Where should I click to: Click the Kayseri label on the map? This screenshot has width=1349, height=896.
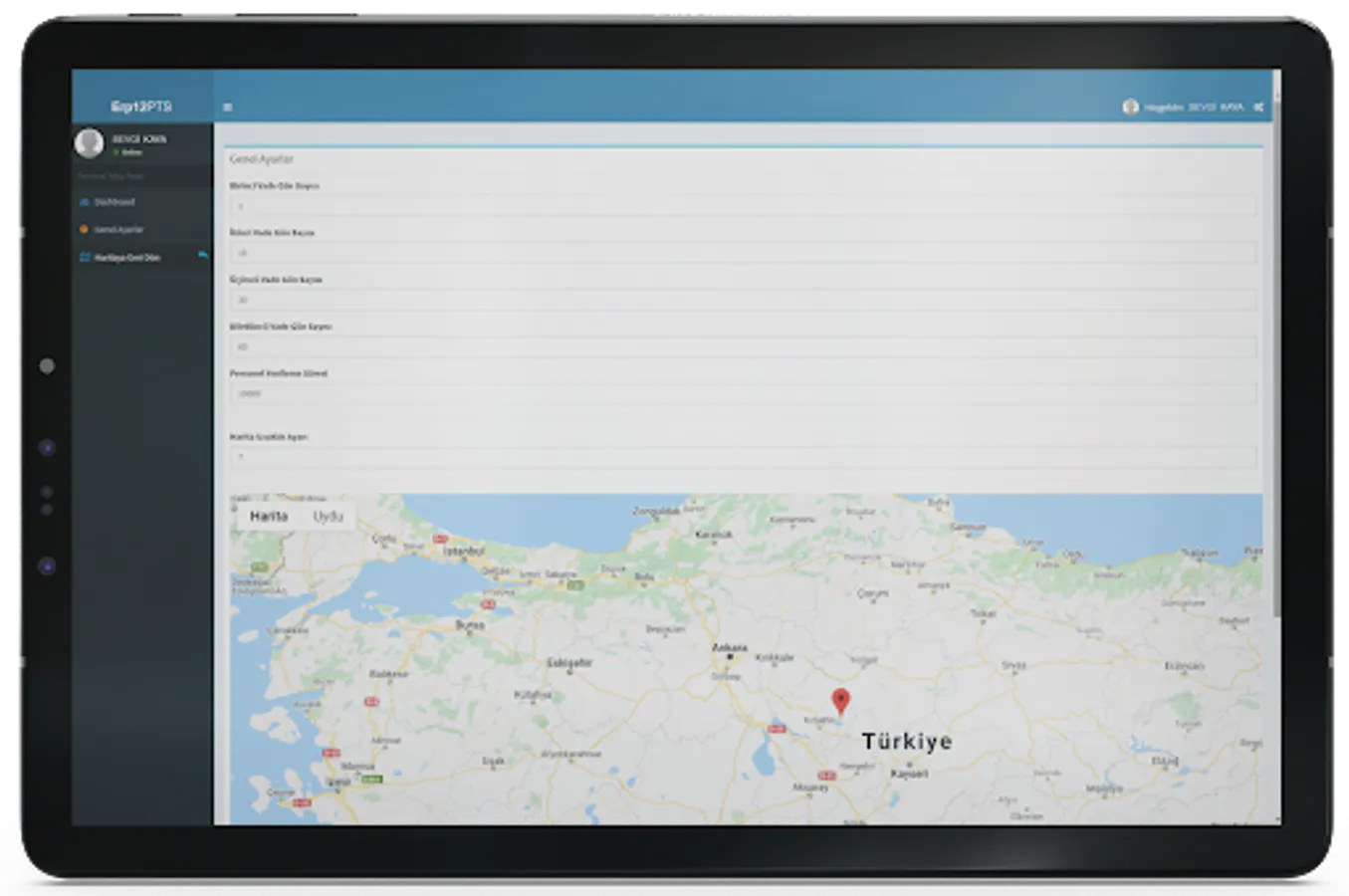(x=909, y=774)
